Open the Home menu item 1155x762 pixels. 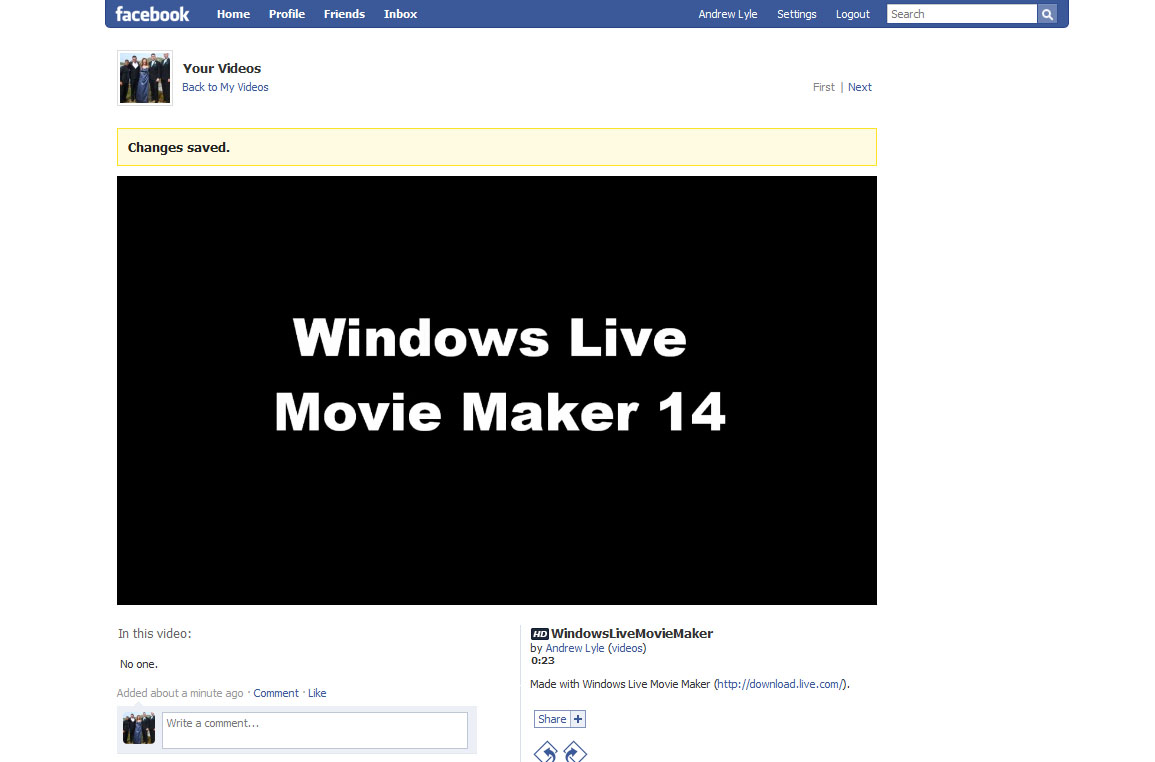click(x=234, y=14)
